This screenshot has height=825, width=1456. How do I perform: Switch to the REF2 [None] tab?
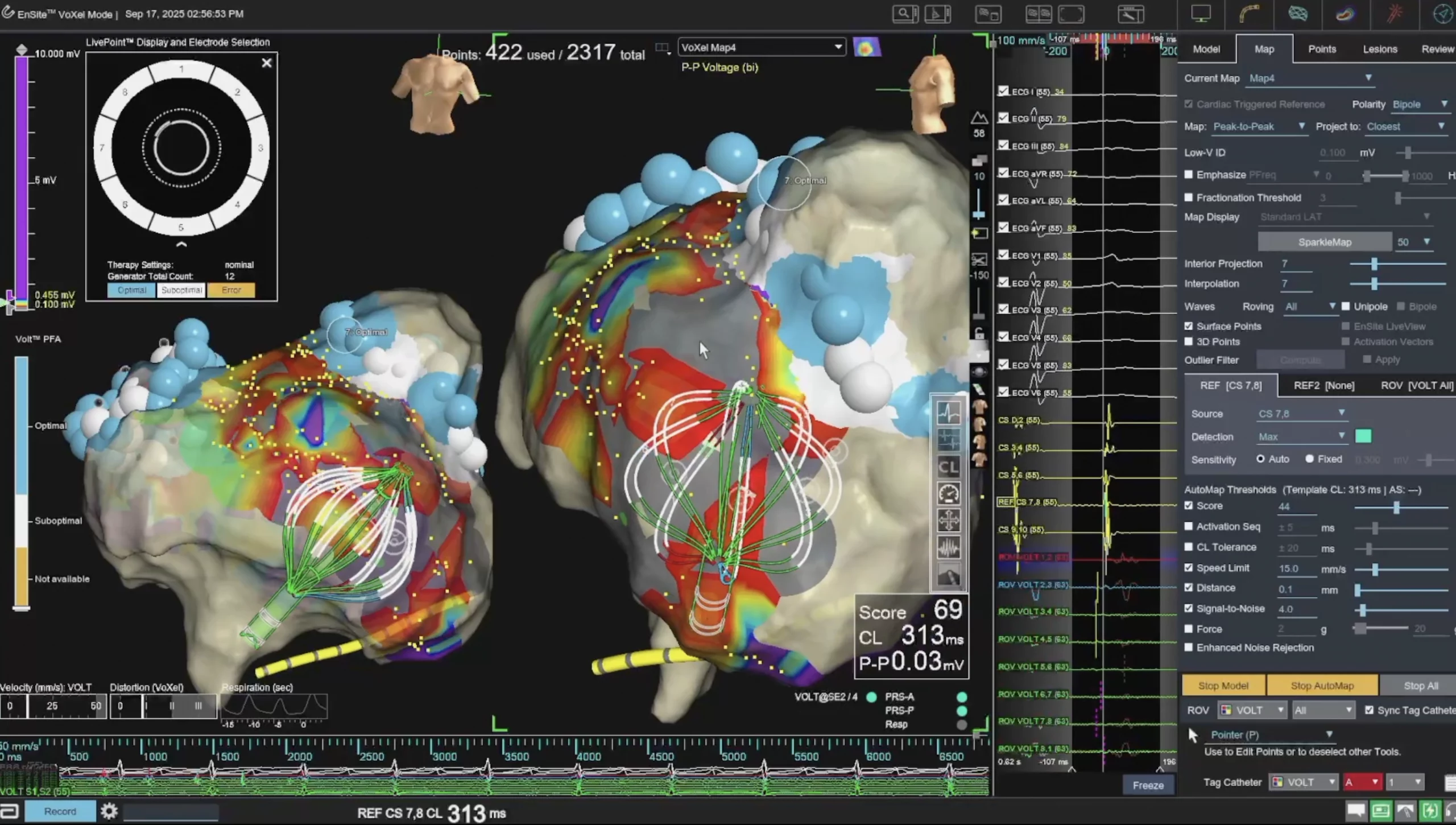(1323, 386)
